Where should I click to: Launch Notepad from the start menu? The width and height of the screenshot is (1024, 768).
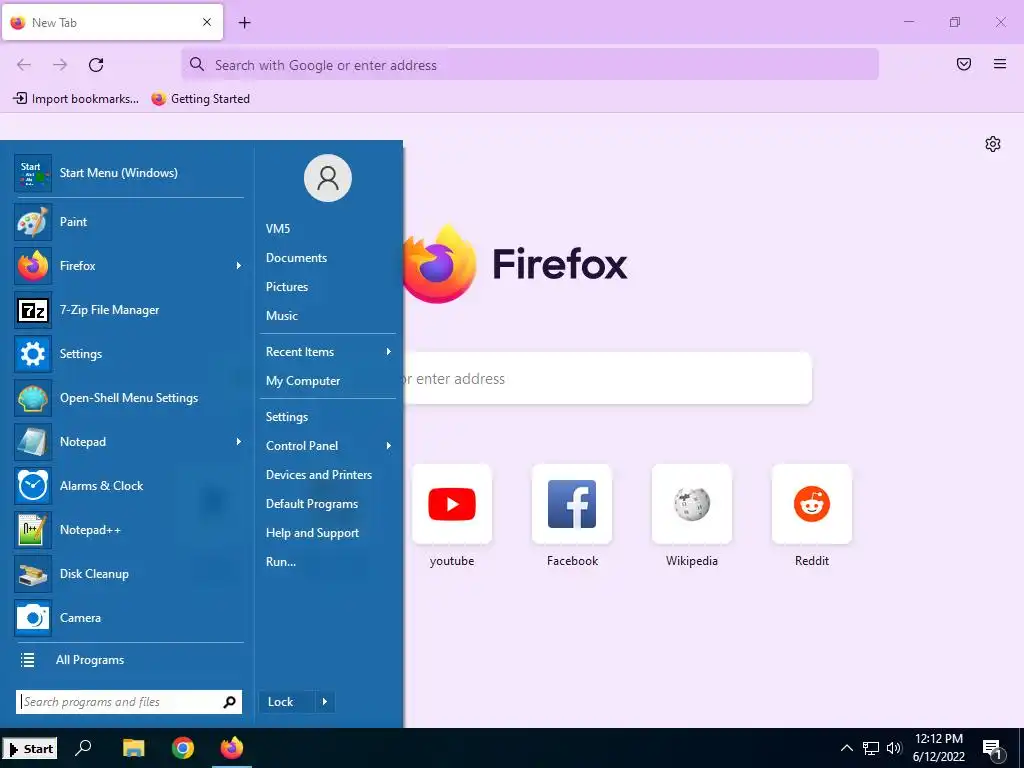point(129,442)
